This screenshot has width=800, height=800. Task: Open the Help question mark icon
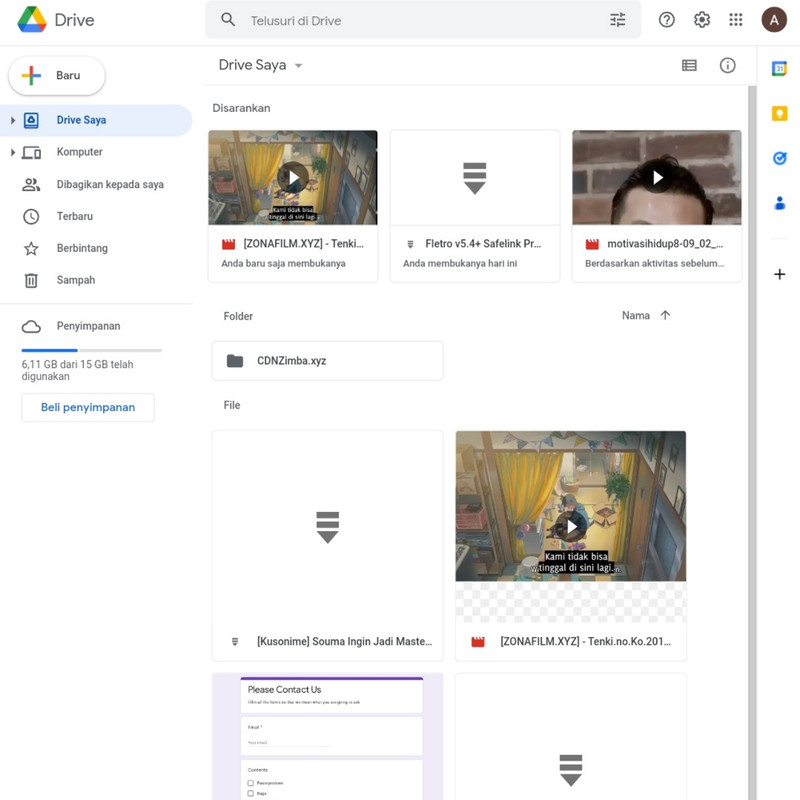(x=666, y=20)
